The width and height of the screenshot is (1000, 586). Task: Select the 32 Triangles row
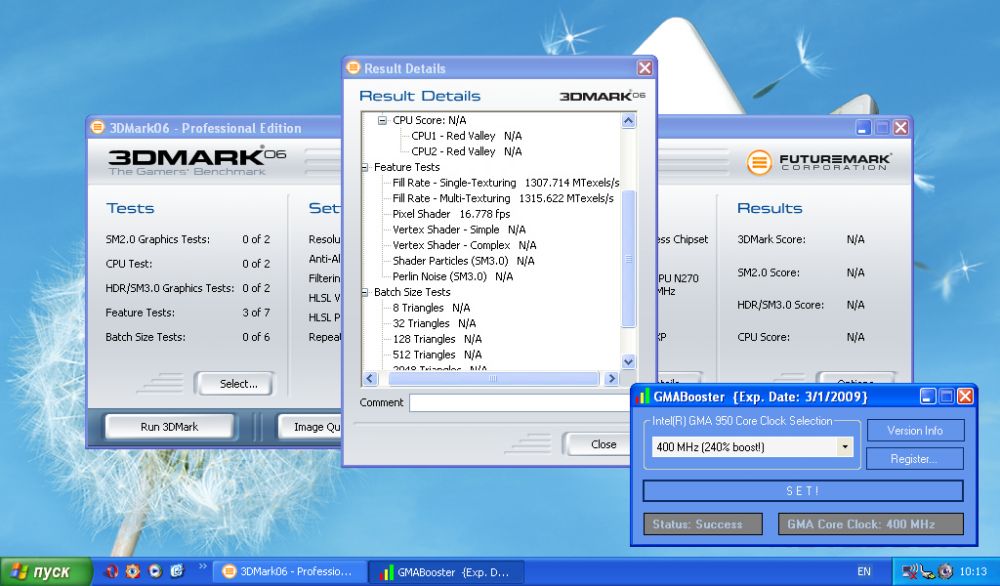(434, 323)
